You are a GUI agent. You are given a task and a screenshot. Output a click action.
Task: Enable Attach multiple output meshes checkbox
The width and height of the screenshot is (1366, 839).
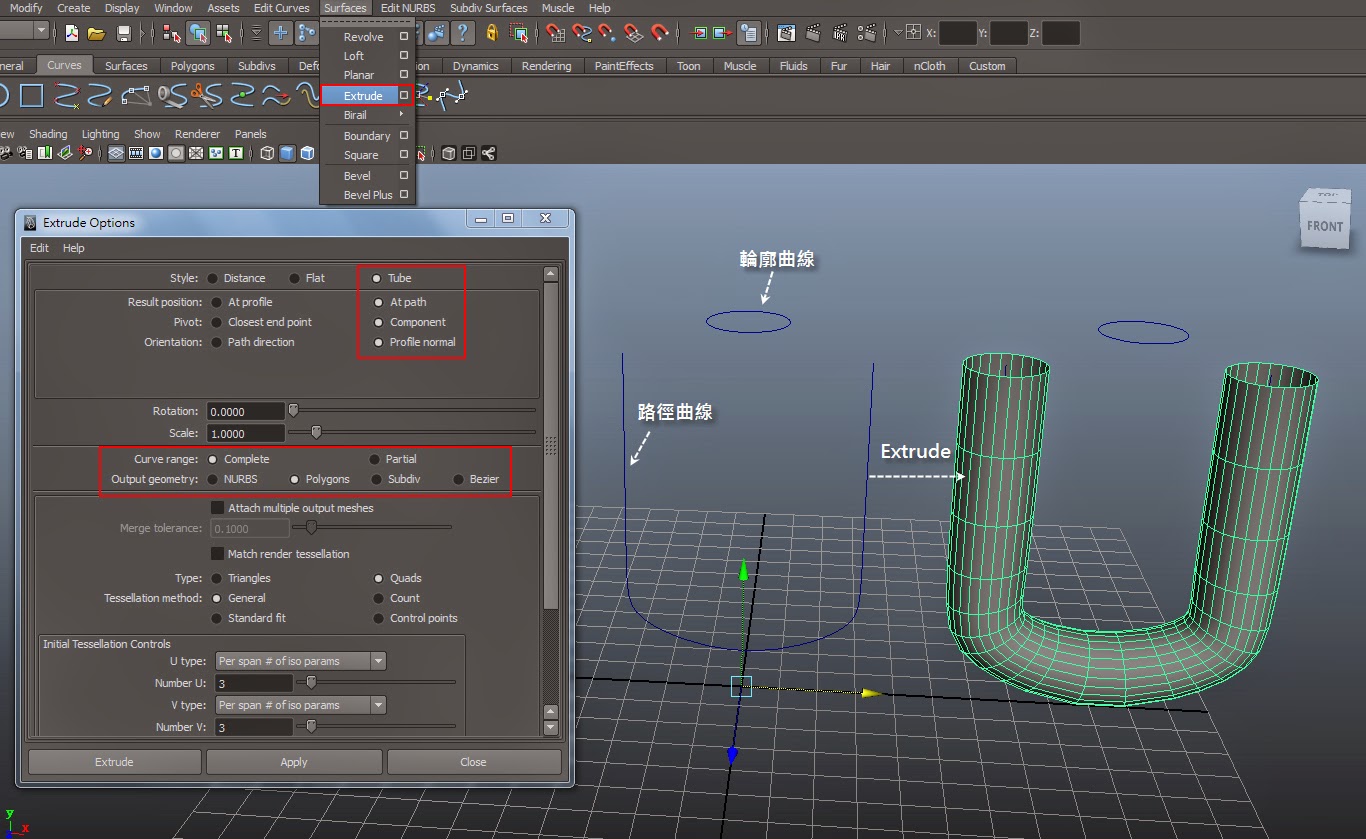[217, 508]
